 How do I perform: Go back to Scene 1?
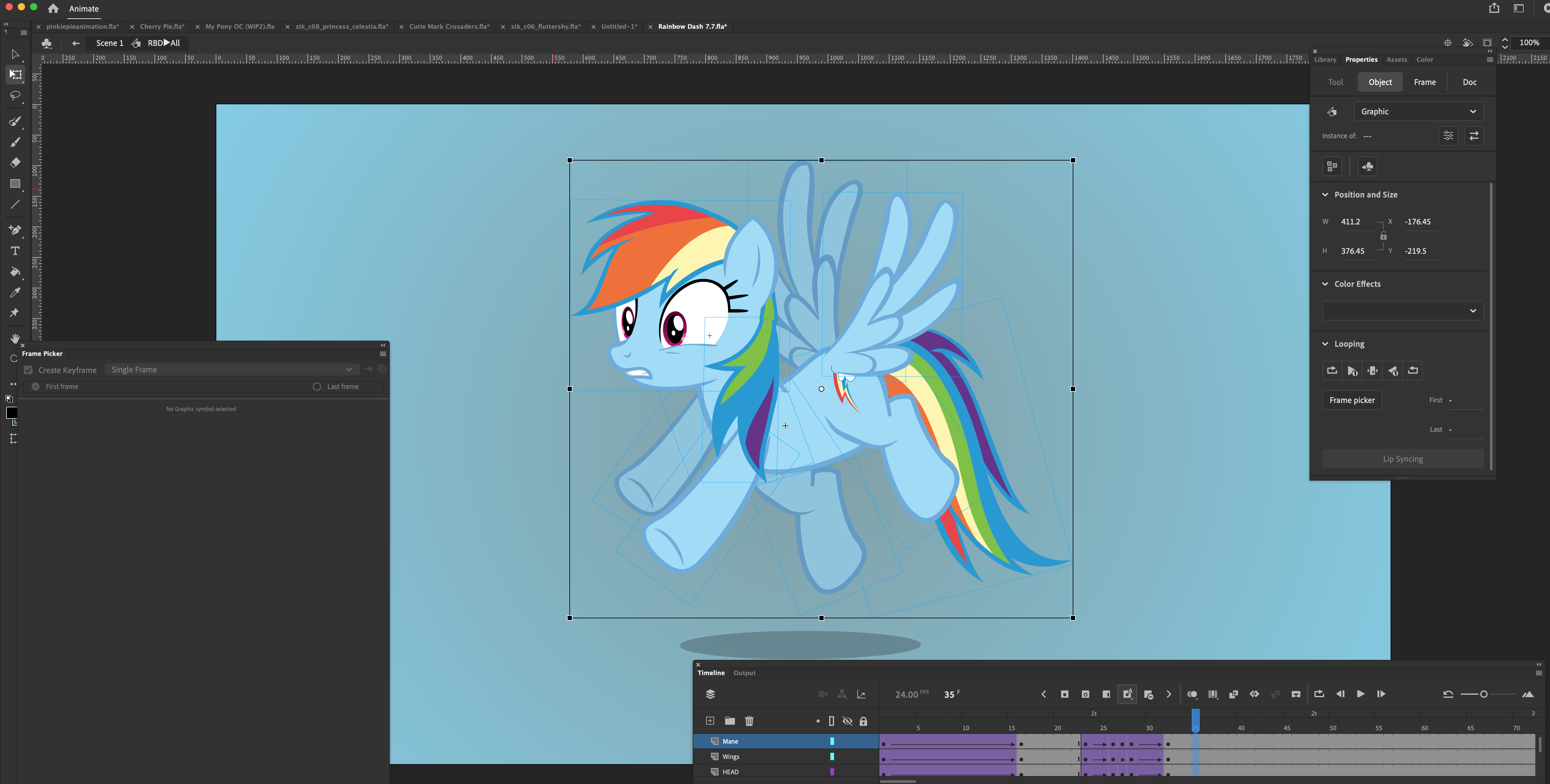(x=109, y=43)
